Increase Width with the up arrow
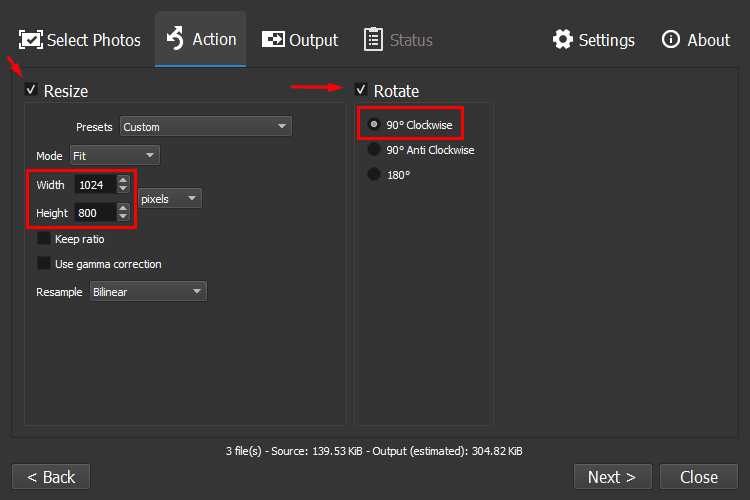 (123, 180)
